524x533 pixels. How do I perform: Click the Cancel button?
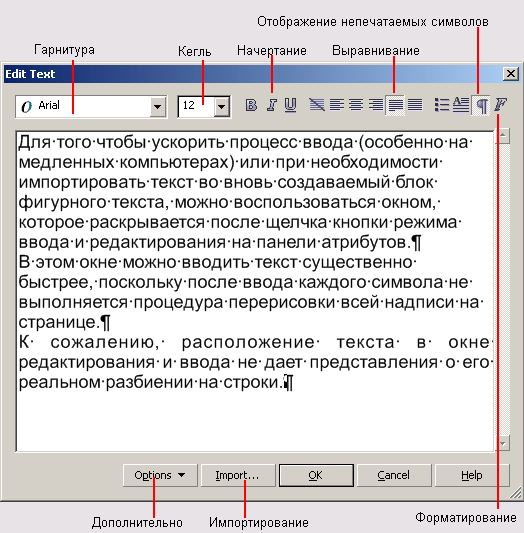point(394,475)
